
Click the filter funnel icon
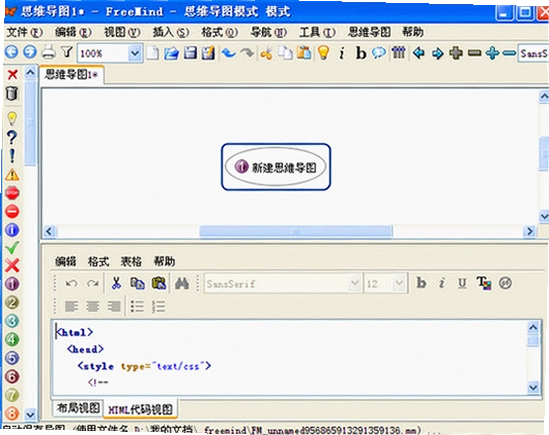coord(67,53)
